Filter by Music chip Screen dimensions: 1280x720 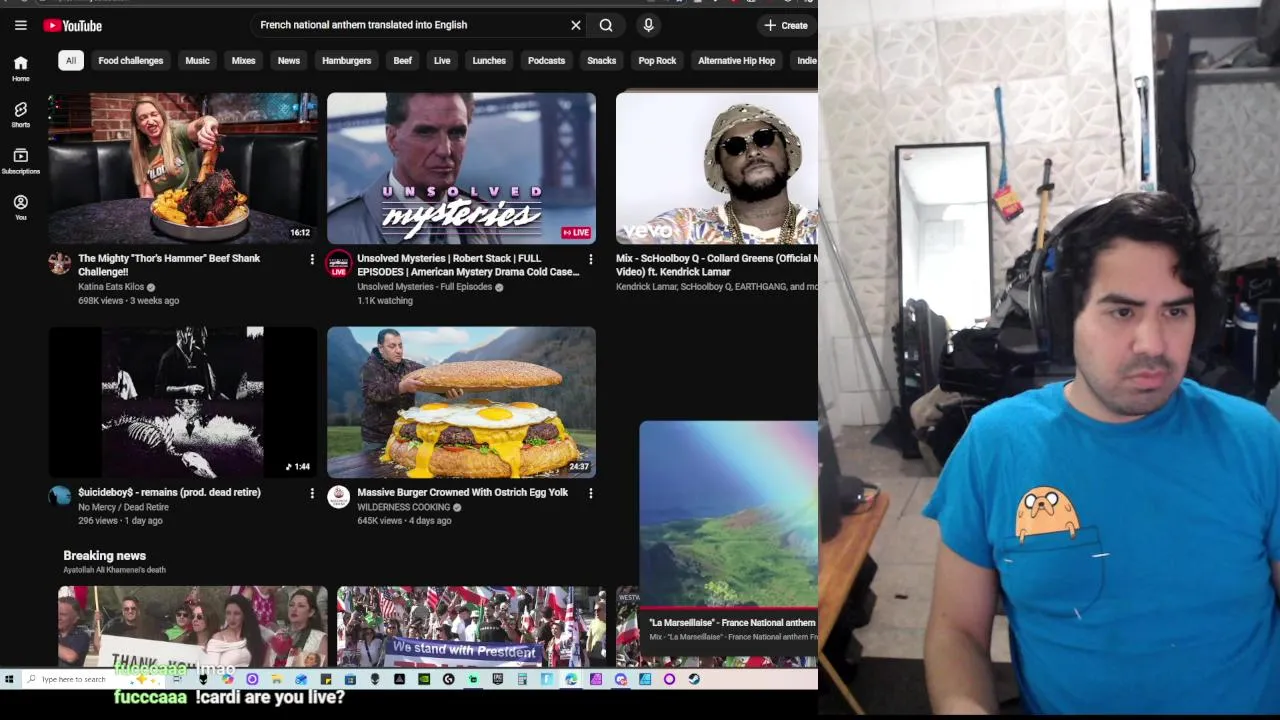pyautogui.click(x=197, y=60)
